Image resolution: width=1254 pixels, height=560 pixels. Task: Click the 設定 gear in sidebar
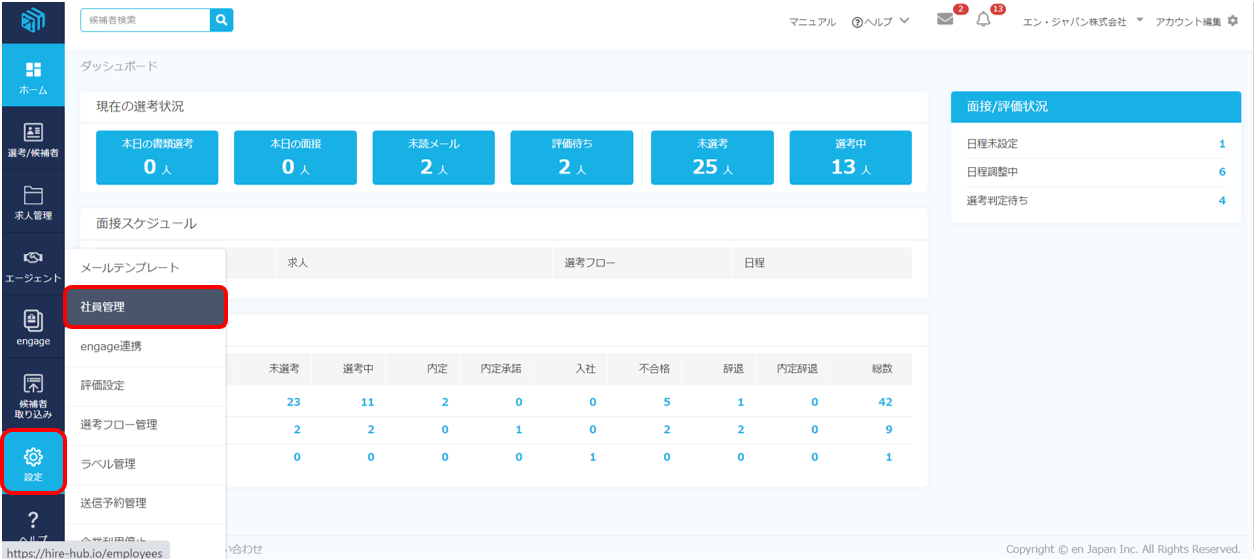click(x=32, y=464)
